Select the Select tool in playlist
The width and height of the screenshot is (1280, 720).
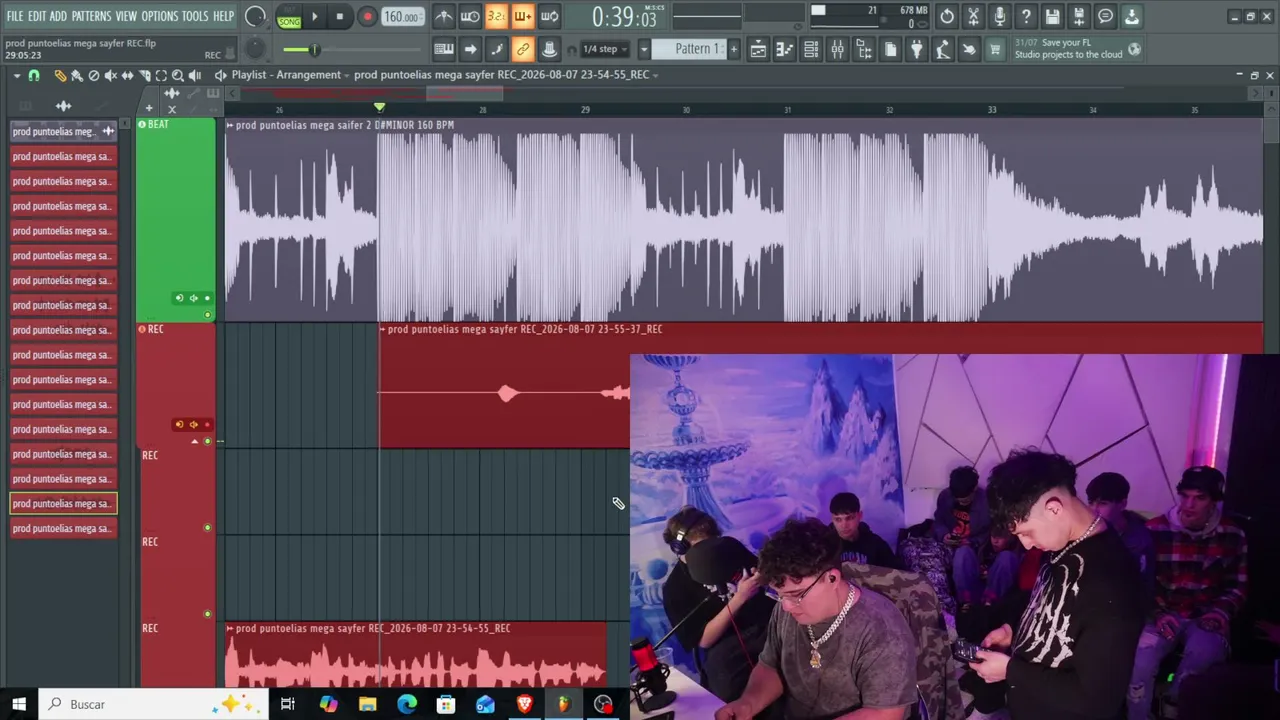coord(161,75)
